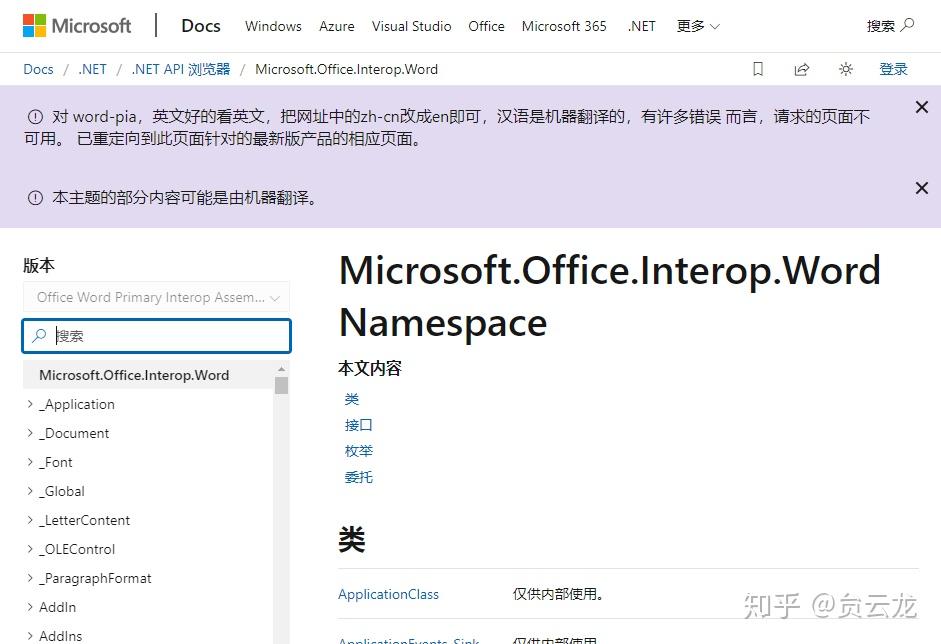Open the ApplicationClass link
941x644 pixels.
coord(388,594)
